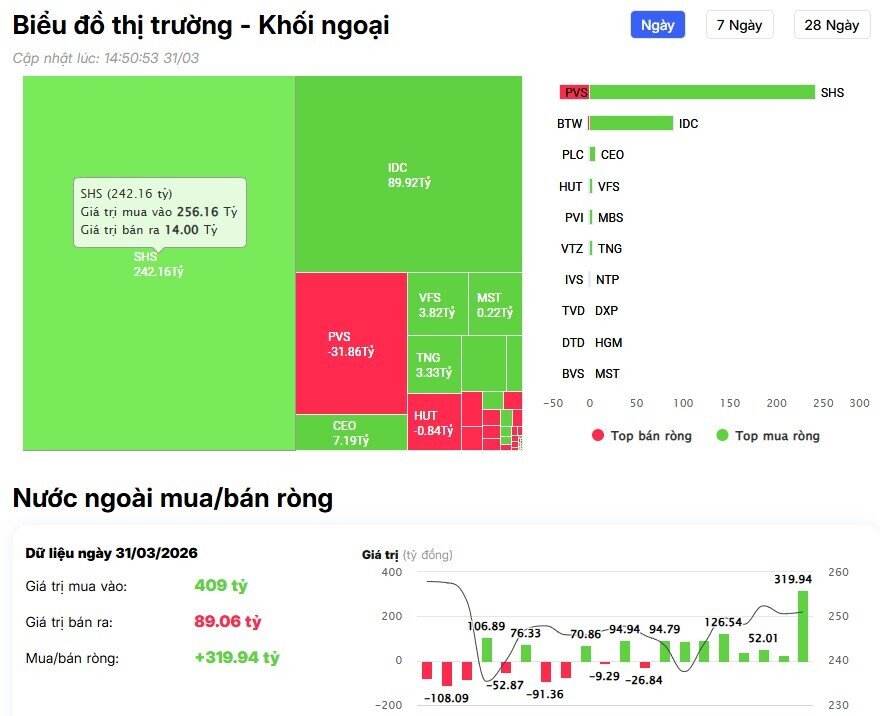Select the active "Ngày" time range button
Viewport: 880px width, 716px height.
point(657,24)
